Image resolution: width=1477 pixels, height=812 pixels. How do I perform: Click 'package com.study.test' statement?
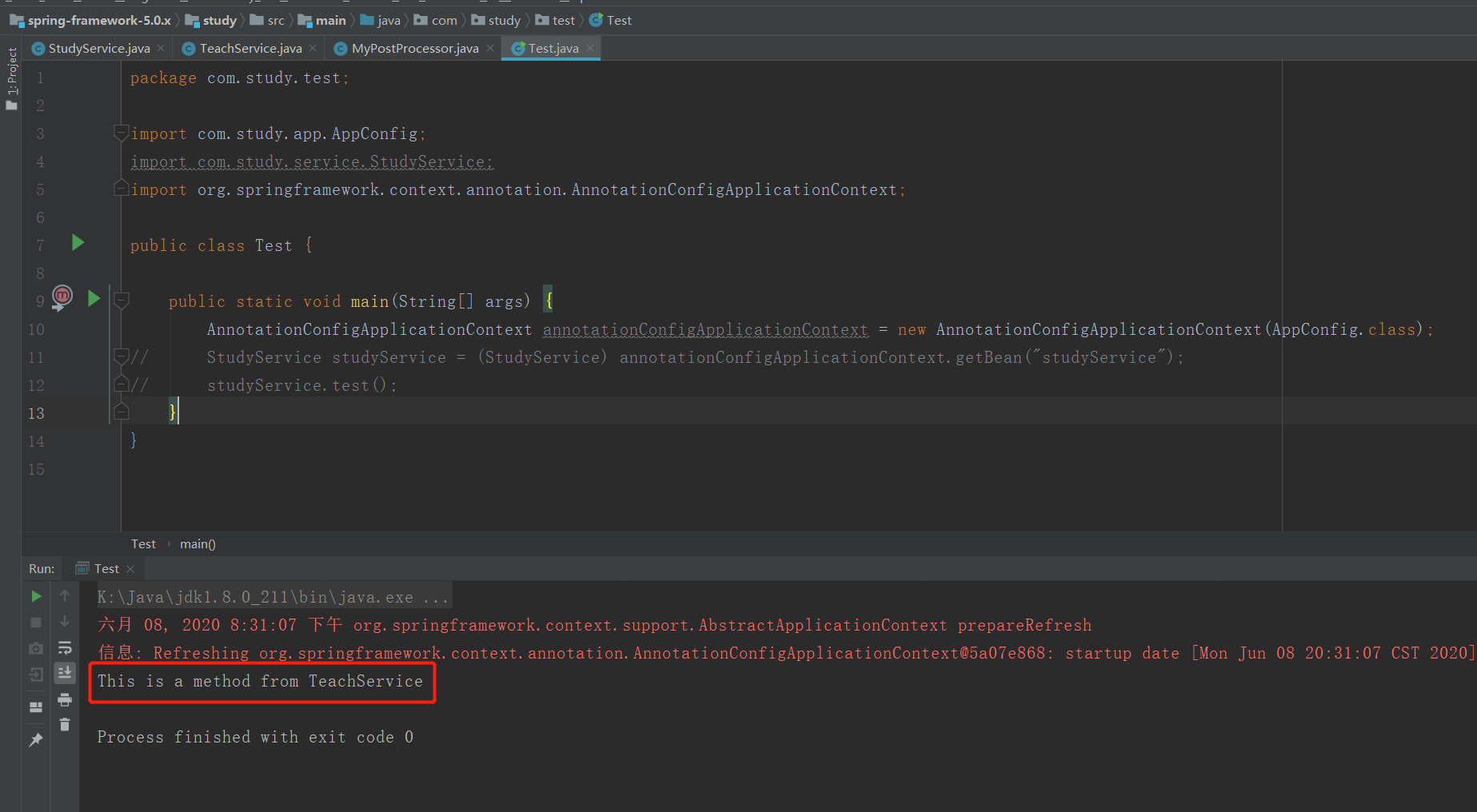tap(239, 78)
